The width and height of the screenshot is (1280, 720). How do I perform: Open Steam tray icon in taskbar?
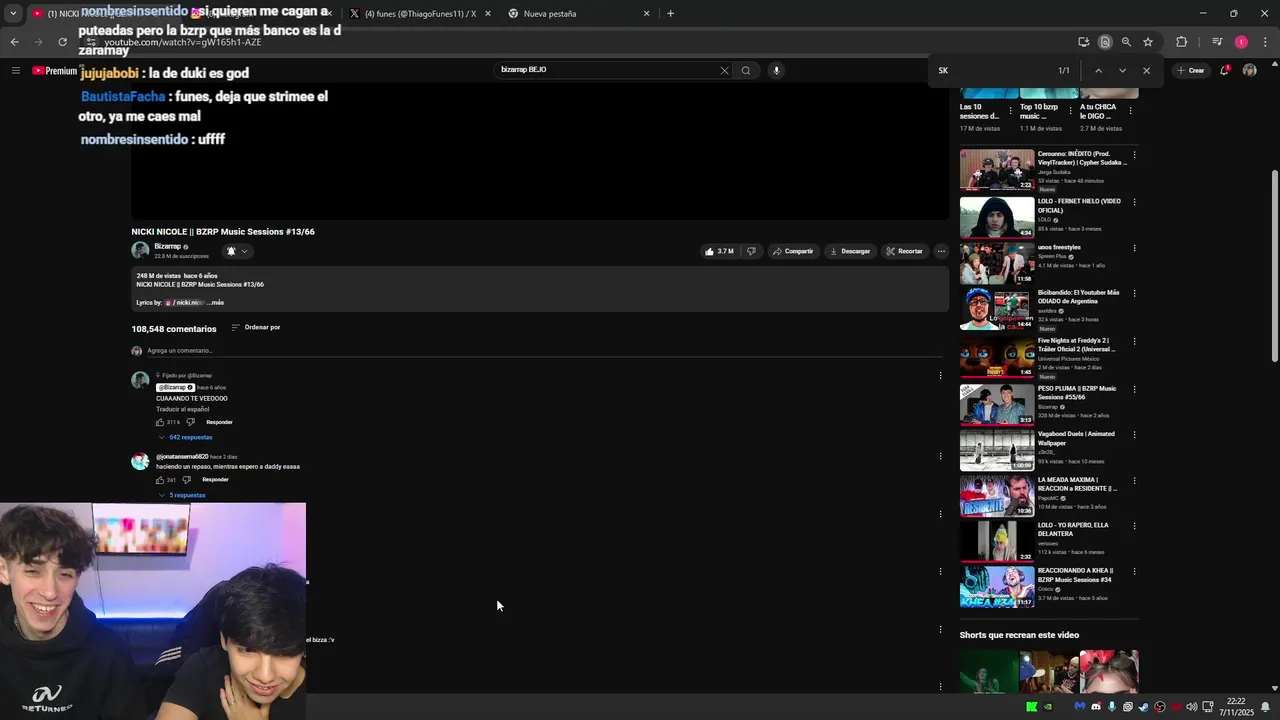(1143, 707)
